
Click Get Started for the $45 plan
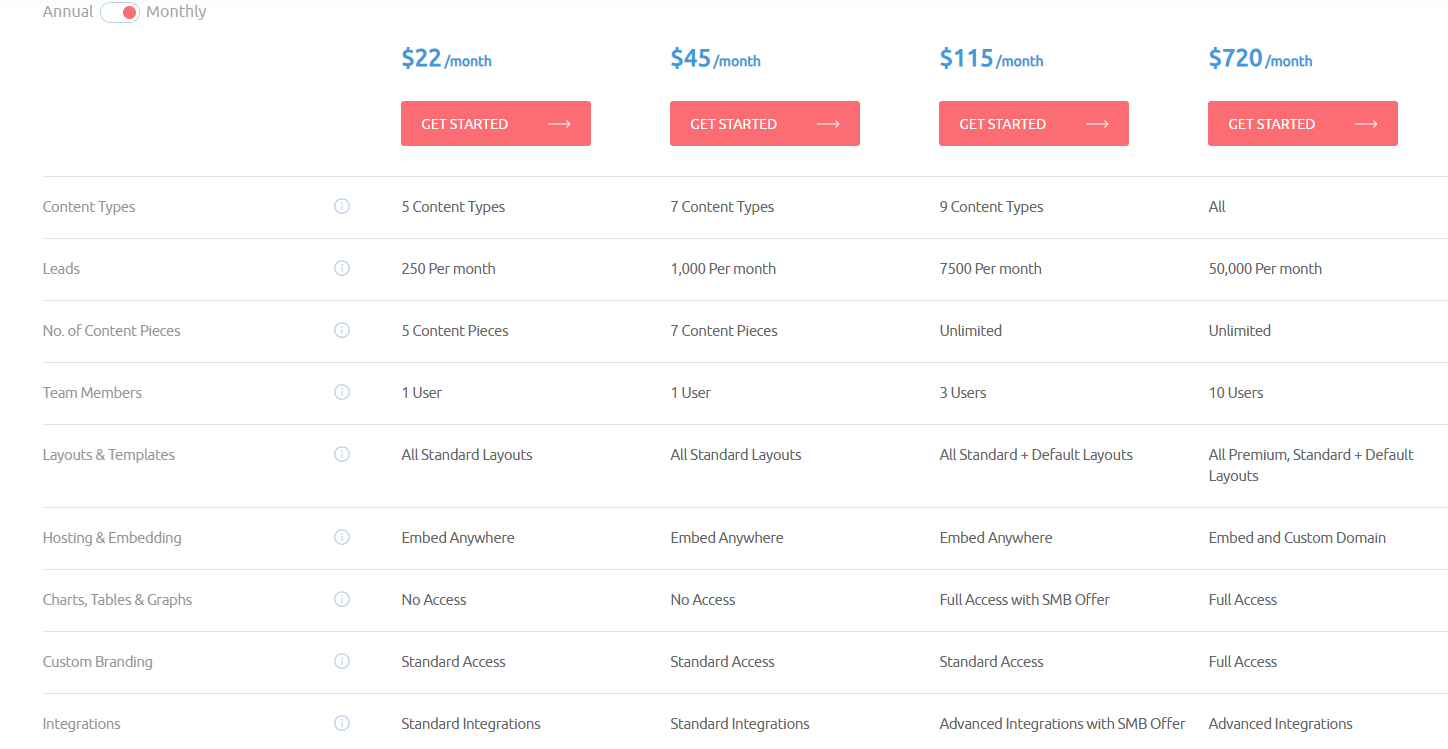click(x=765, y=124)
